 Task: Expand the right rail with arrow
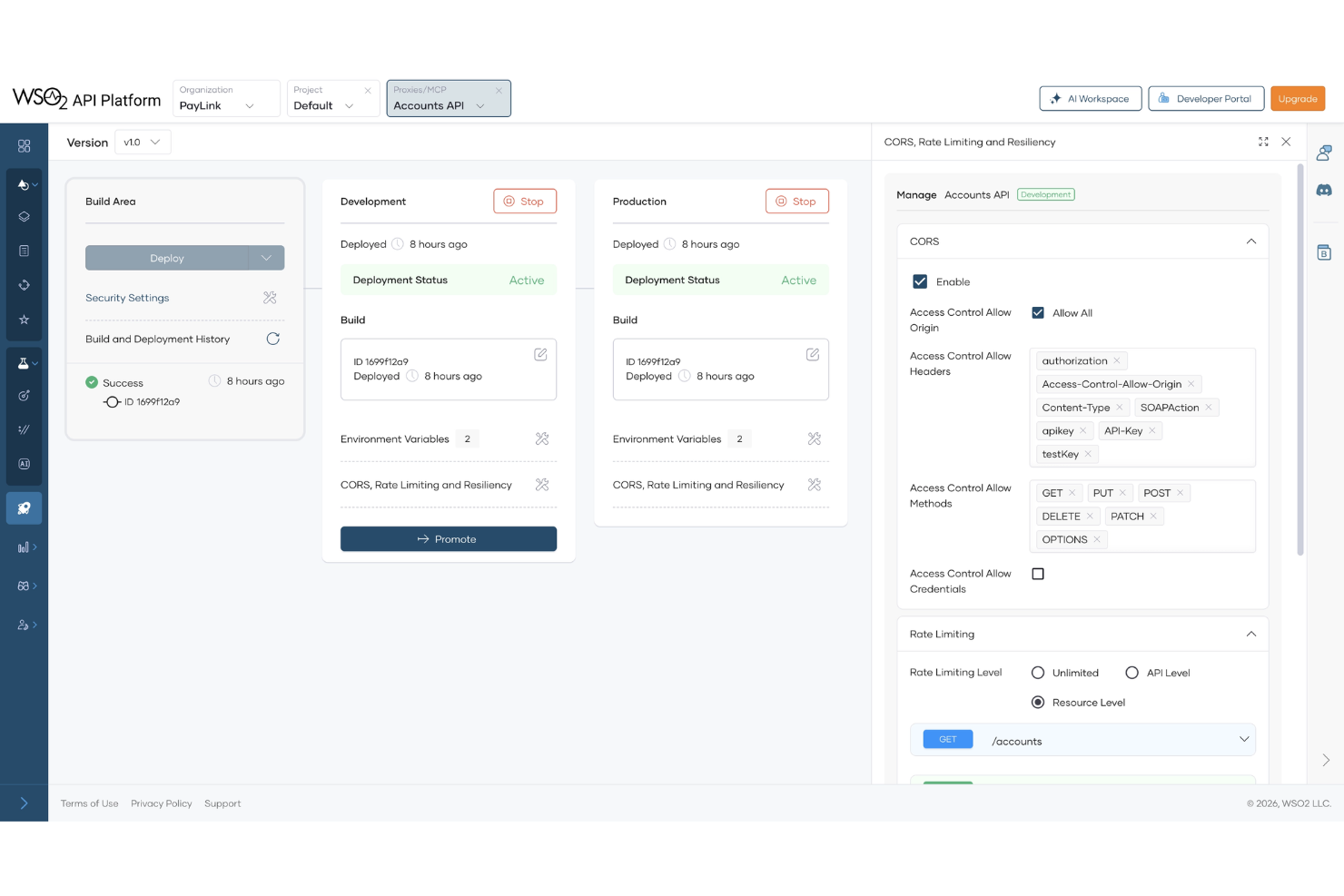point(1326,760)
